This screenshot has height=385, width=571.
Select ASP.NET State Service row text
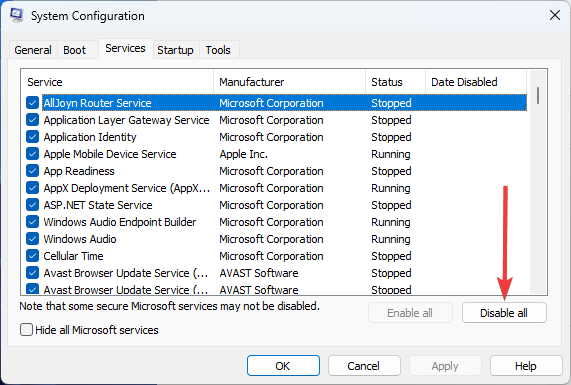pyautogui.click(x=98, y=205)
